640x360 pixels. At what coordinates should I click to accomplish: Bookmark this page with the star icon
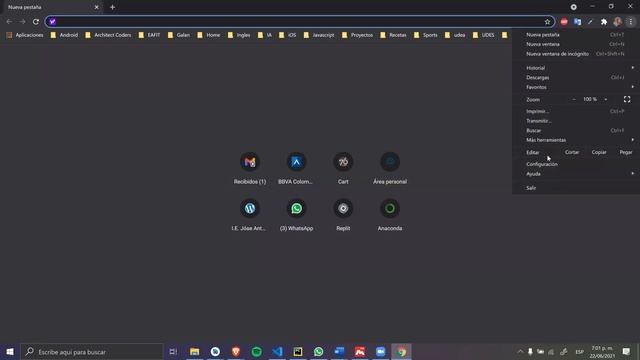click(x=547, y=22)
